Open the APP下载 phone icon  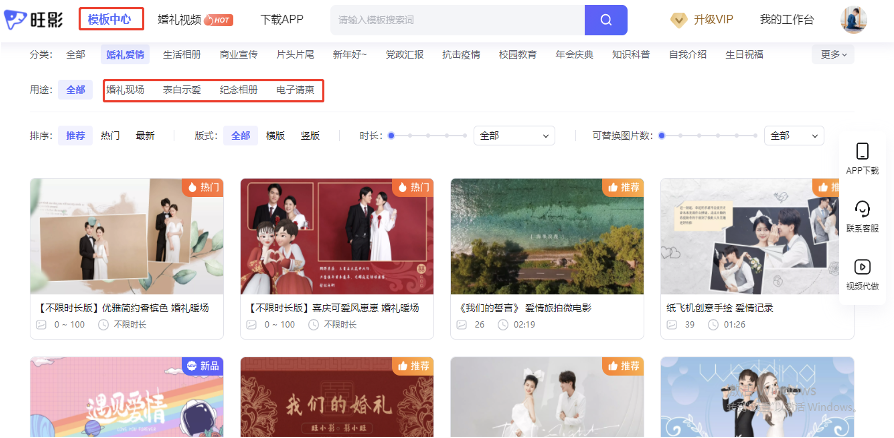coord(861,151)
